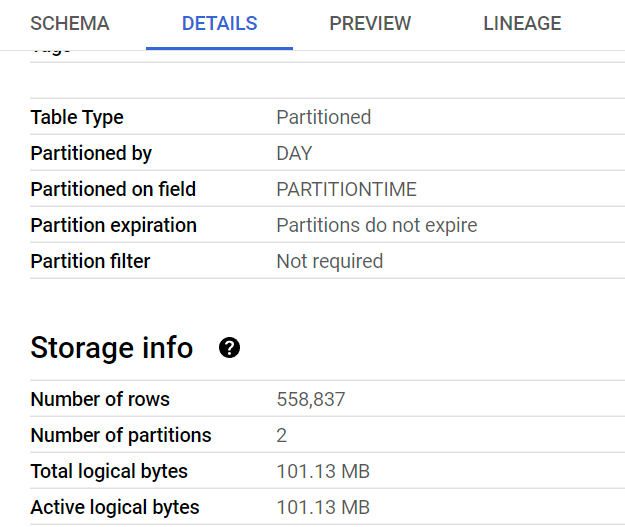The image size is (625, 527).
Task: Select the Partitioned table type value
Action: click(323, 117)
